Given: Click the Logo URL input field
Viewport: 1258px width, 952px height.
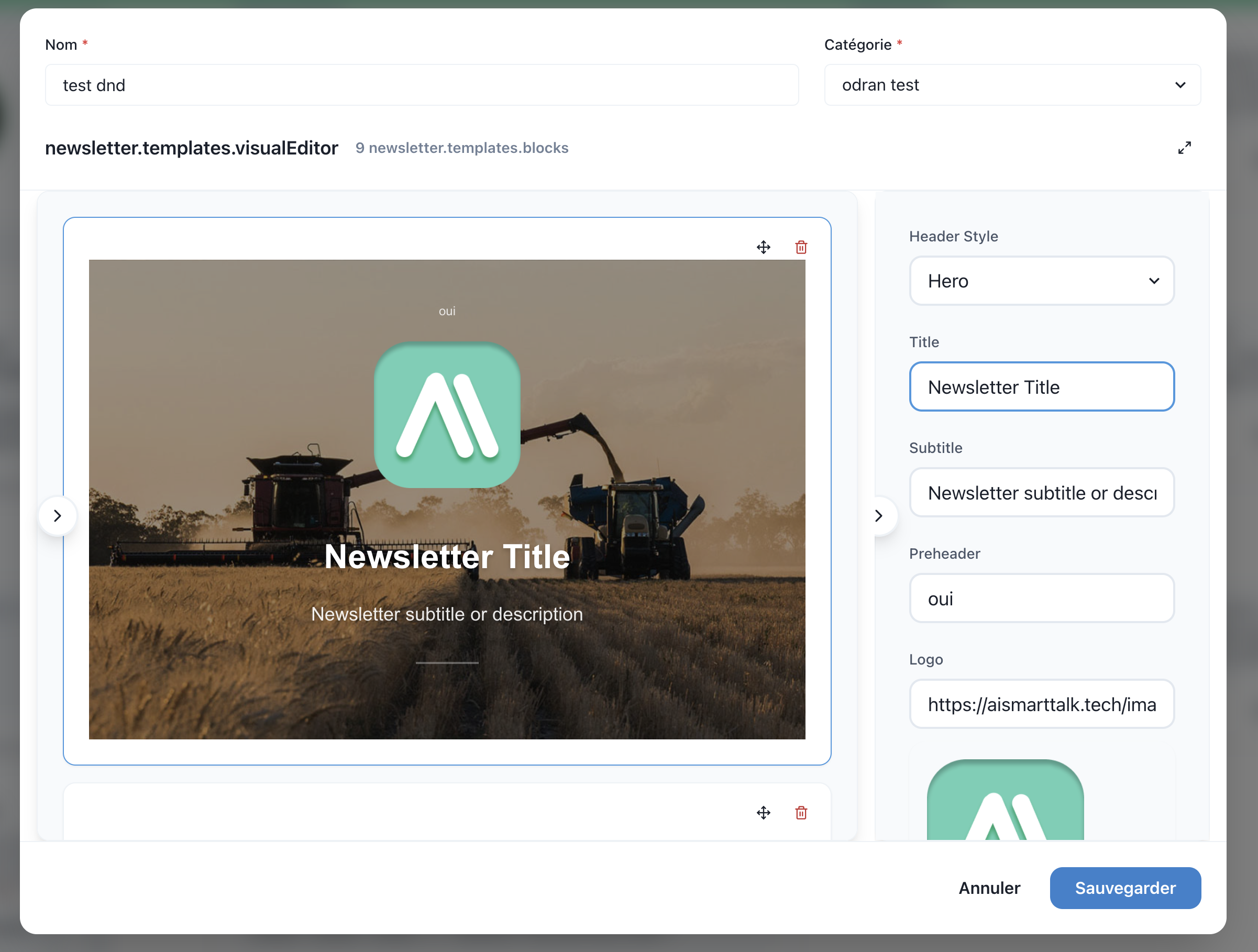Looking at the screenshot, I should pyautogui.click(x=1041, y=704).
